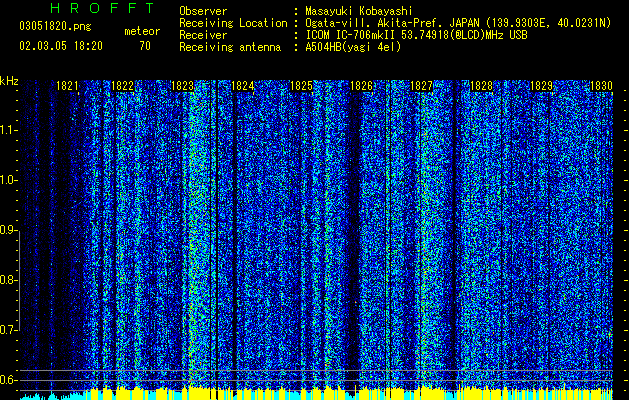Click the 1827 time marker

point(422,86)
